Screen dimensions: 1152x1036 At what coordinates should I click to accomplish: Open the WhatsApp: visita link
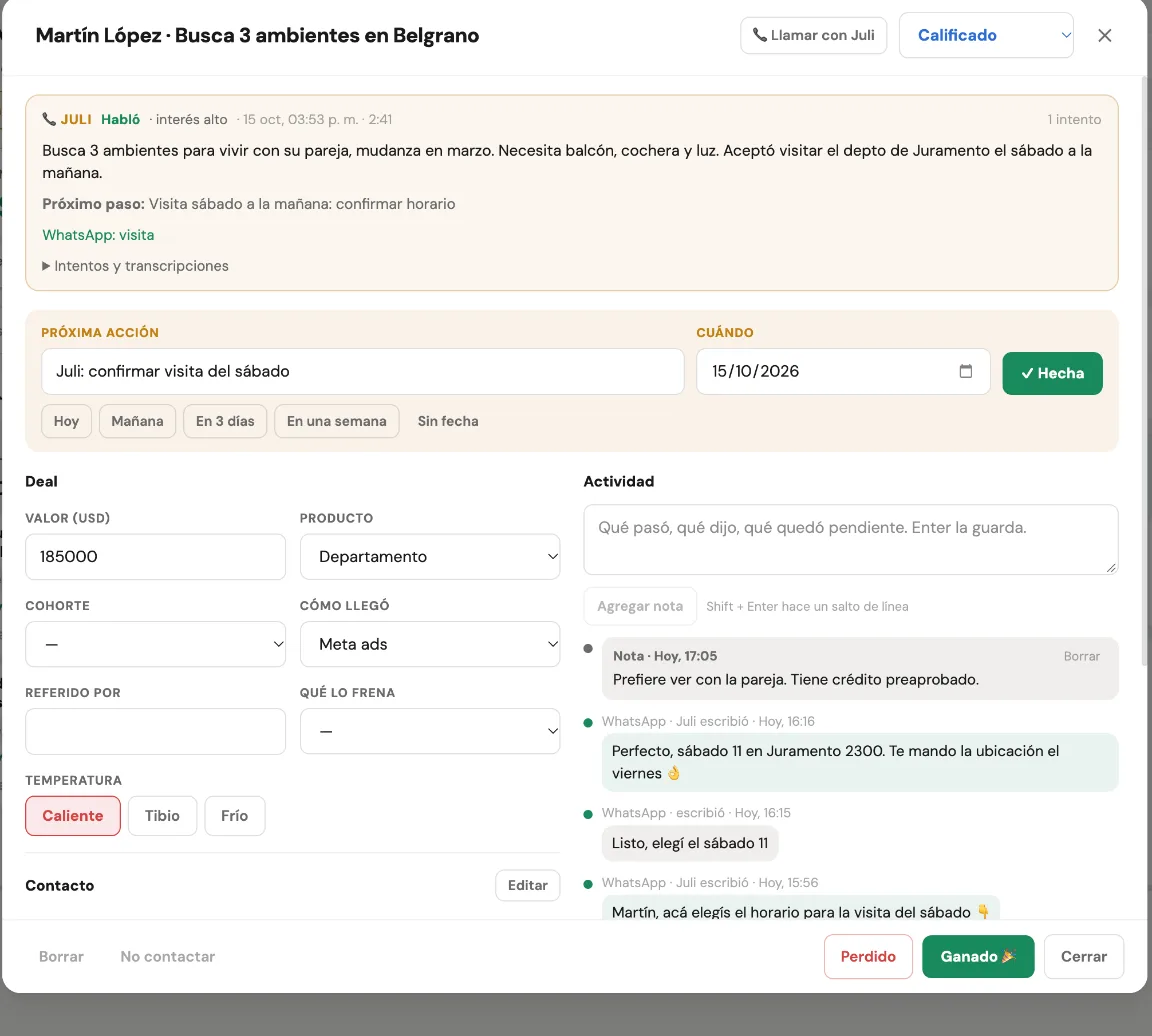click(98, 235)
